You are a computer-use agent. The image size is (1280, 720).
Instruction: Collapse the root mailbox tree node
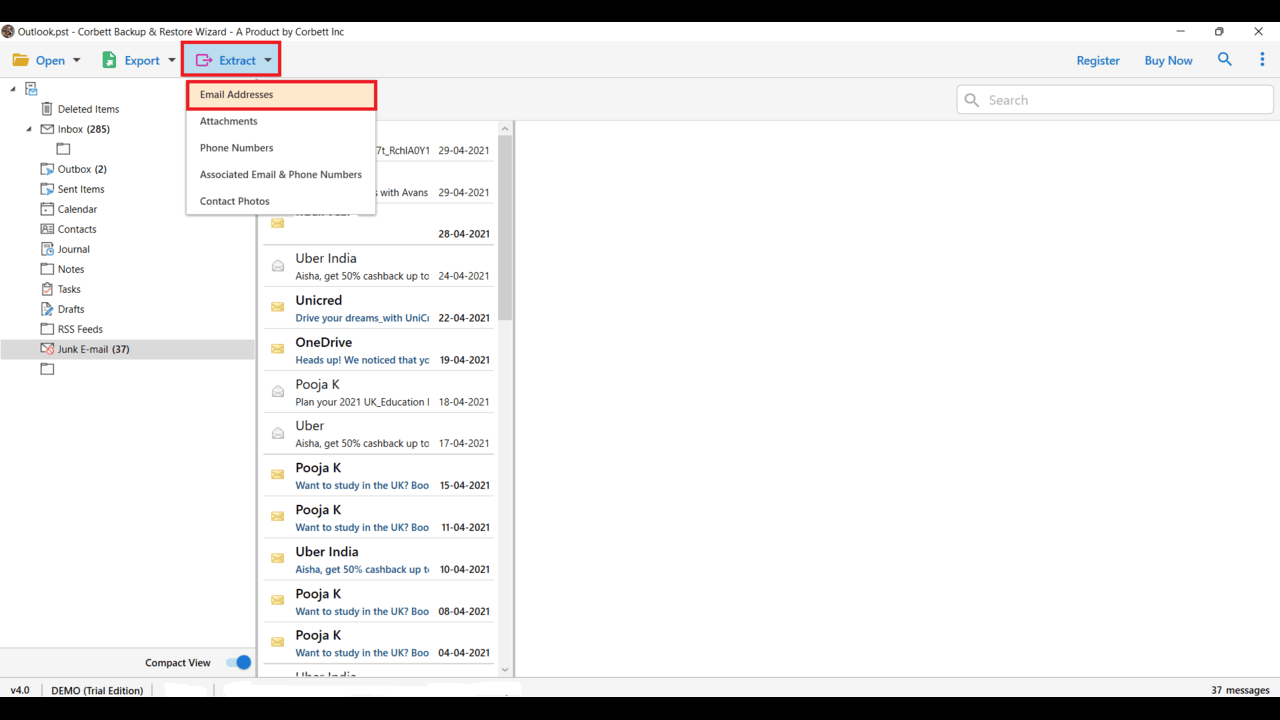13,89
